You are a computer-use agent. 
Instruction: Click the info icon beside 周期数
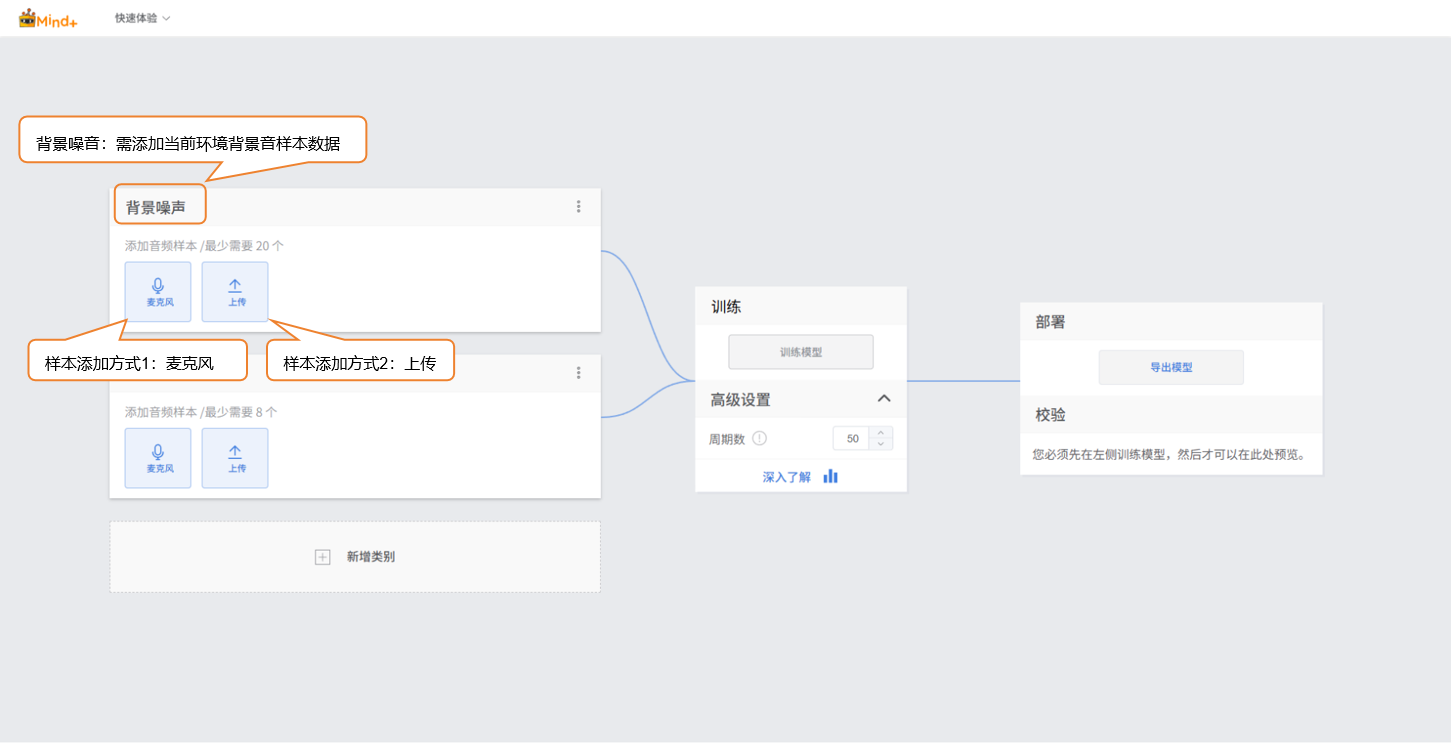[x=759, y=438]
